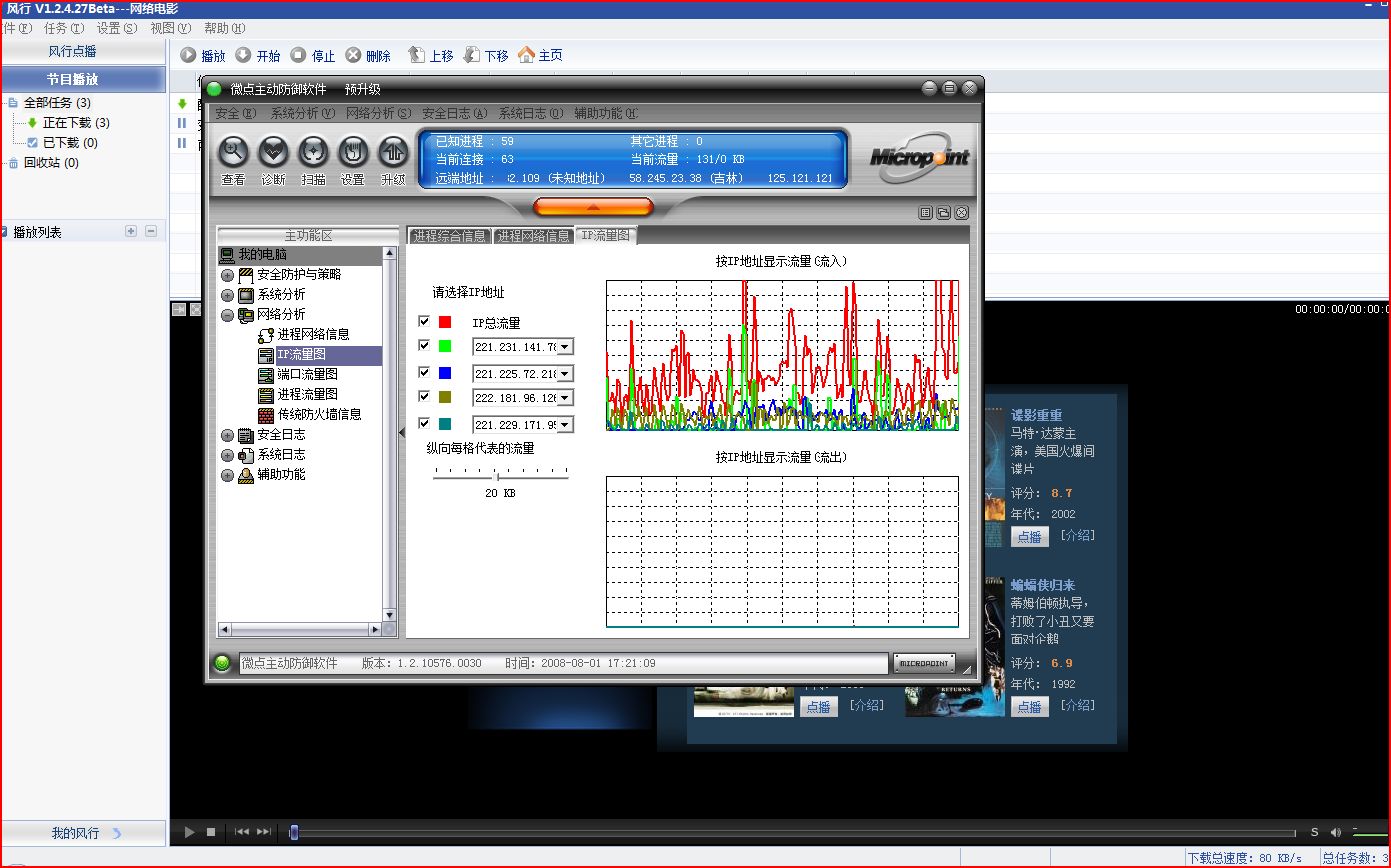Select 传统防火墙信息 in the tree
The height and width of the screenshot is (868, 1391).
319,415
